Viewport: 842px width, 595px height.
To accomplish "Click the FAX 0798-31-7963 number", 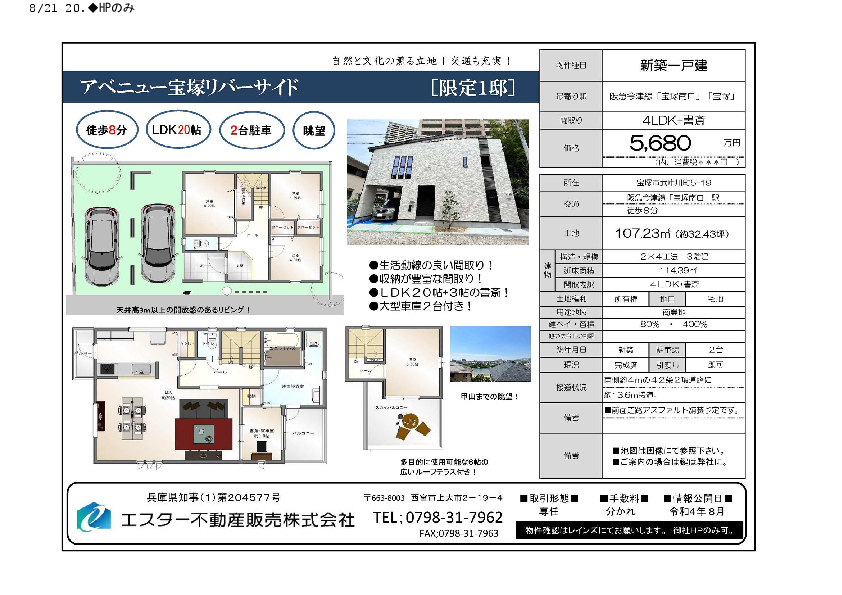I will point(459,534).
